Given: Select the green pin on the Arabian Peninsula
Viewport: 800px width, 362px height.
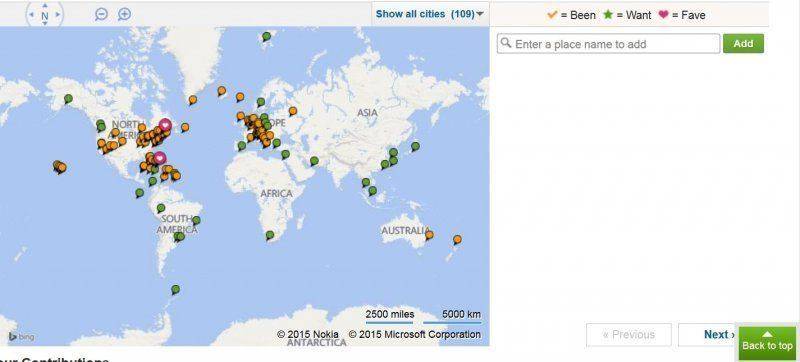Looking at the screenshot, I should coord(314,161).
